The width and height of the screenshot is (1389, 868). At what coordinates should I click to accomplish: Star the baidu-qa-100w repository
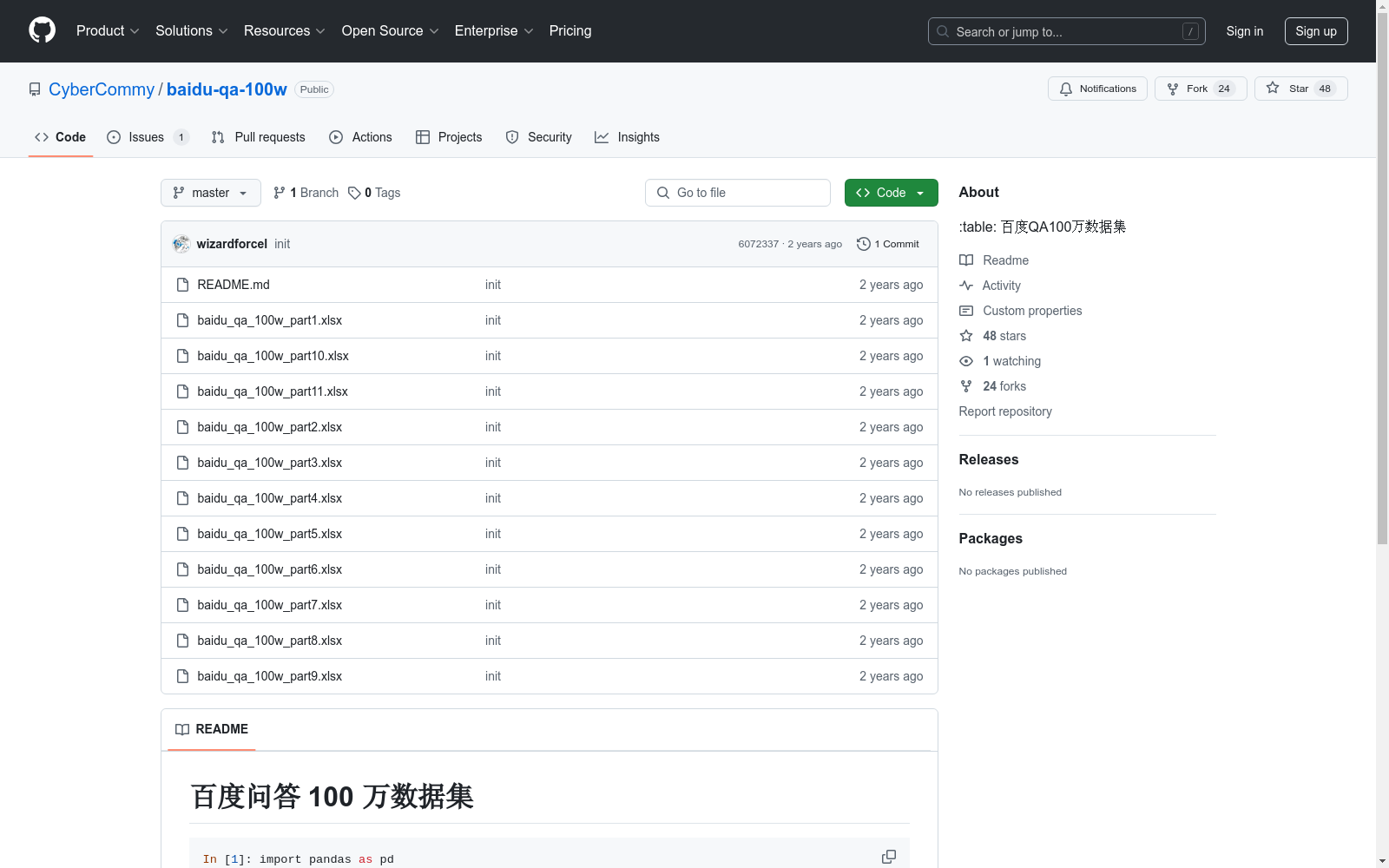point(1300,89)
